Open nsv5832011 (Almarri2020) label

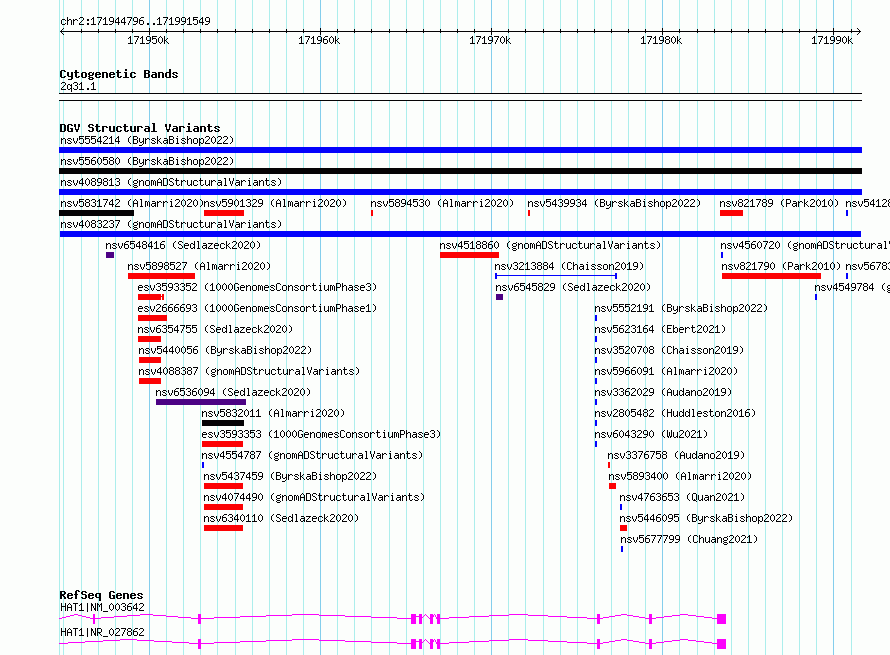(x=273, y=413)
